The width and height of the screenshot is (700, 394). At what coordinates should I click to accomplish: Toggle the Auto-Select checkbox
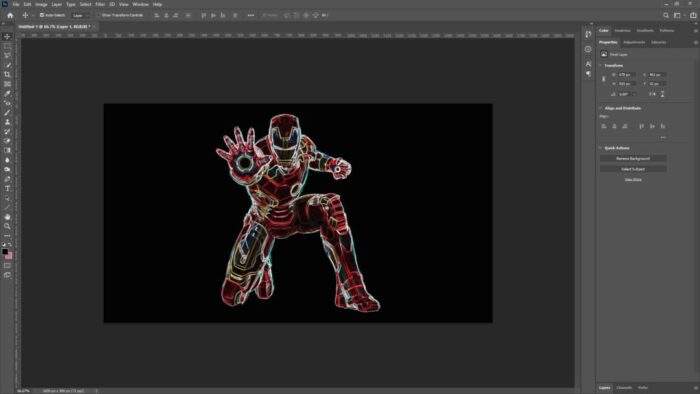[x=42, y=15]
